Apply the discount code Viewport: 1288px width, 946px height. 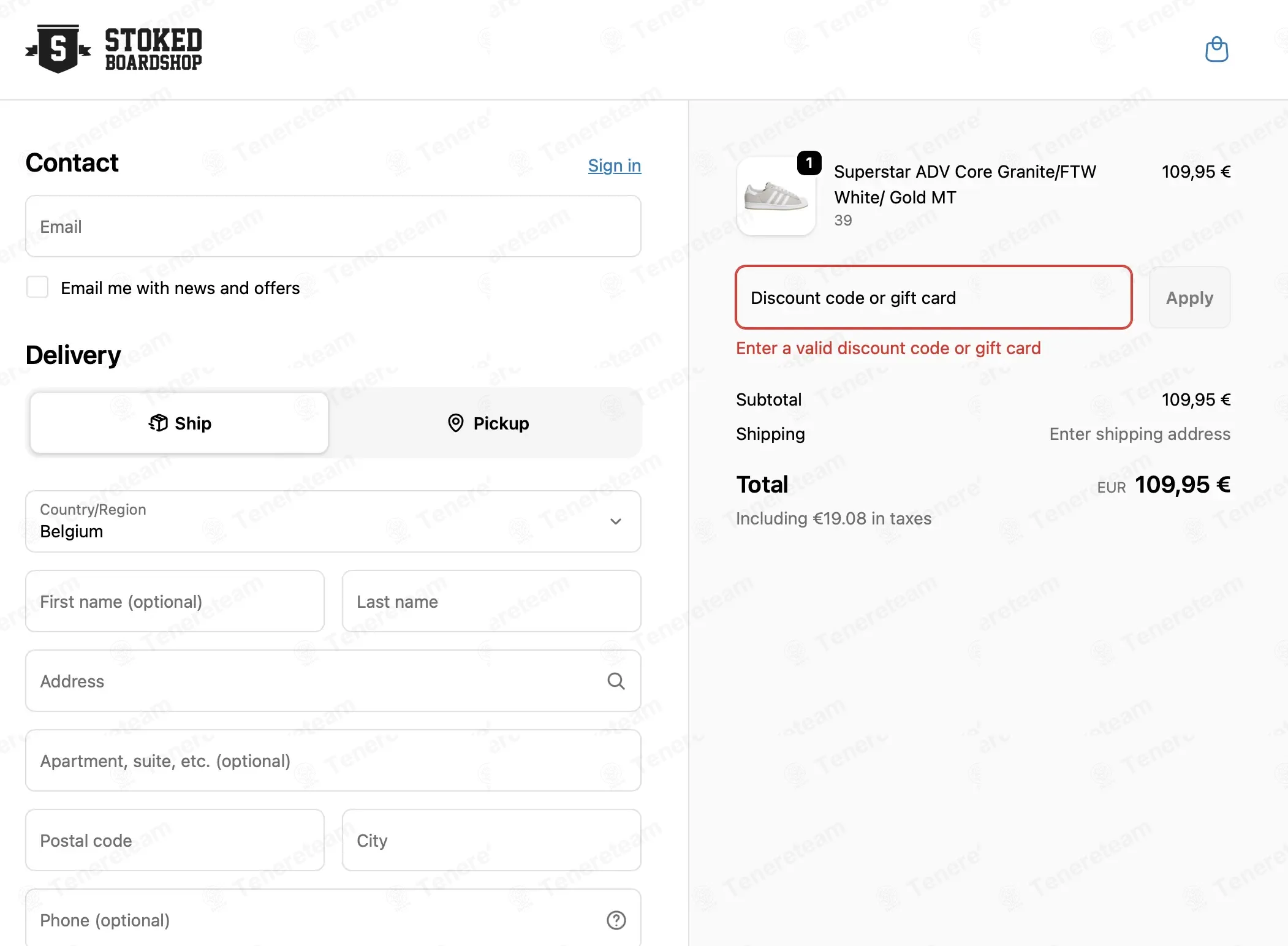tap(1189, 298)
